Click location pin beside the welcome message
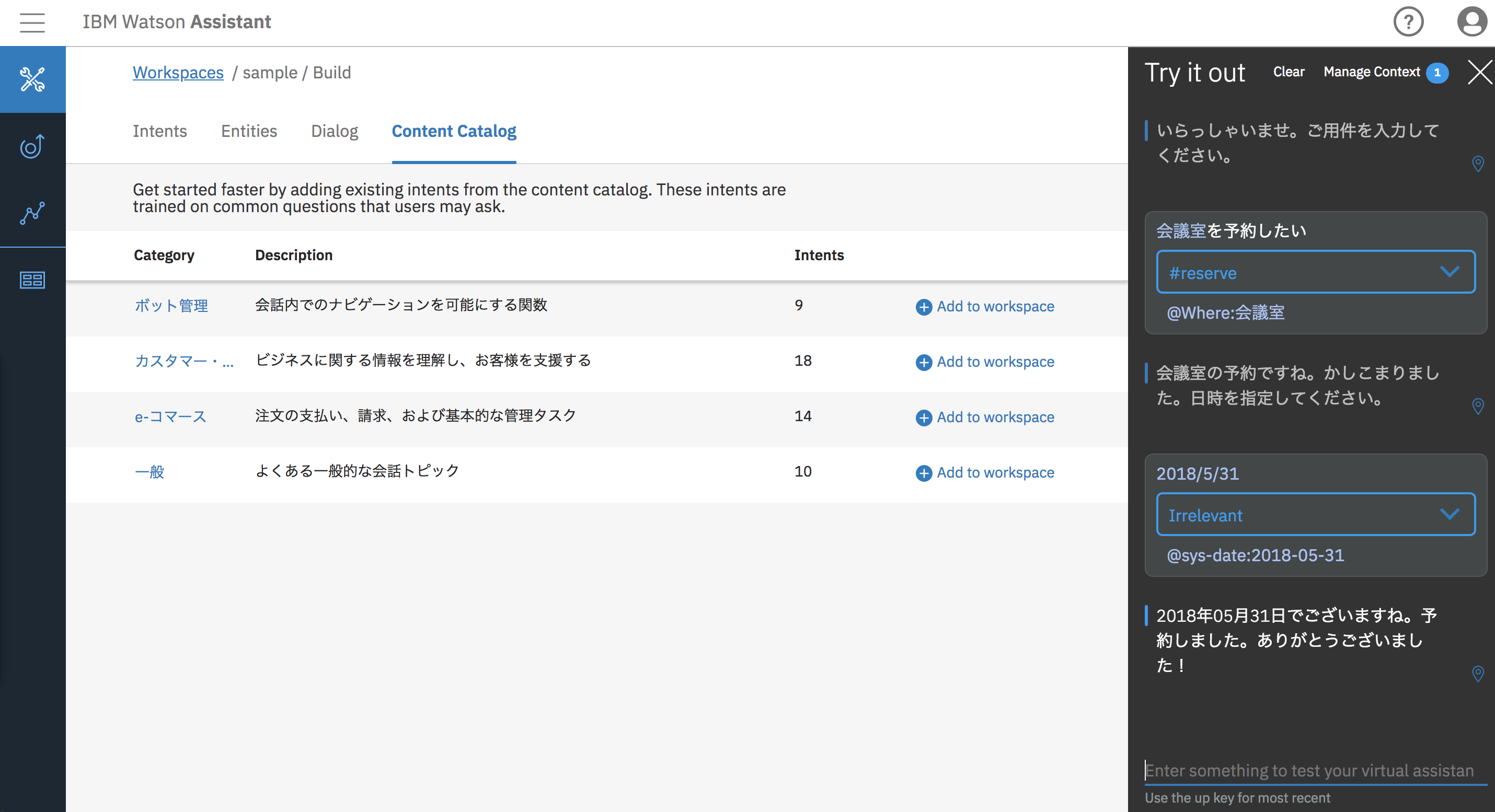The width and height of the screenshot is (1495, 812). tap(1478, 164)
